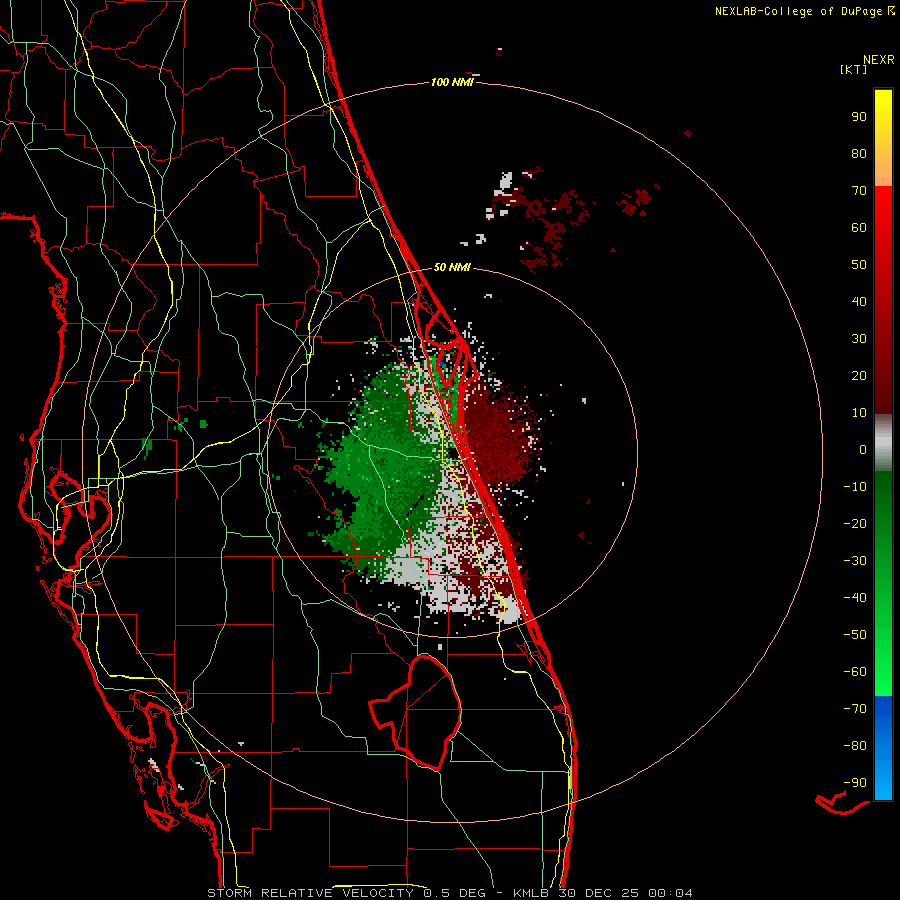900x900 pixels.
Task: Click the "KMLB" radar site identifier
Action: click(x=531, y=893)
